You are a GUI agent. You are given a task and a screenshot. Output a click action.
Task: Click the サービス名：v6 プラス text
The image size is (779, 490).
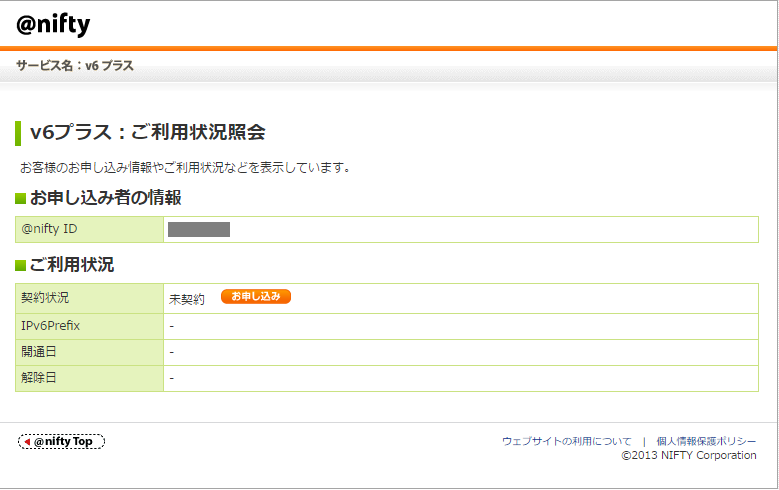click(x=75, y=66)
